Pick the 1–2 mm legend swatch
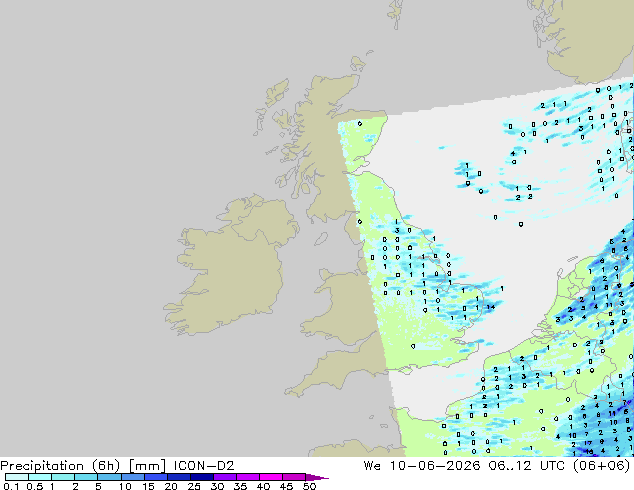Image resolution: width=634 pixels, height=490 pixels. (63, 477)
